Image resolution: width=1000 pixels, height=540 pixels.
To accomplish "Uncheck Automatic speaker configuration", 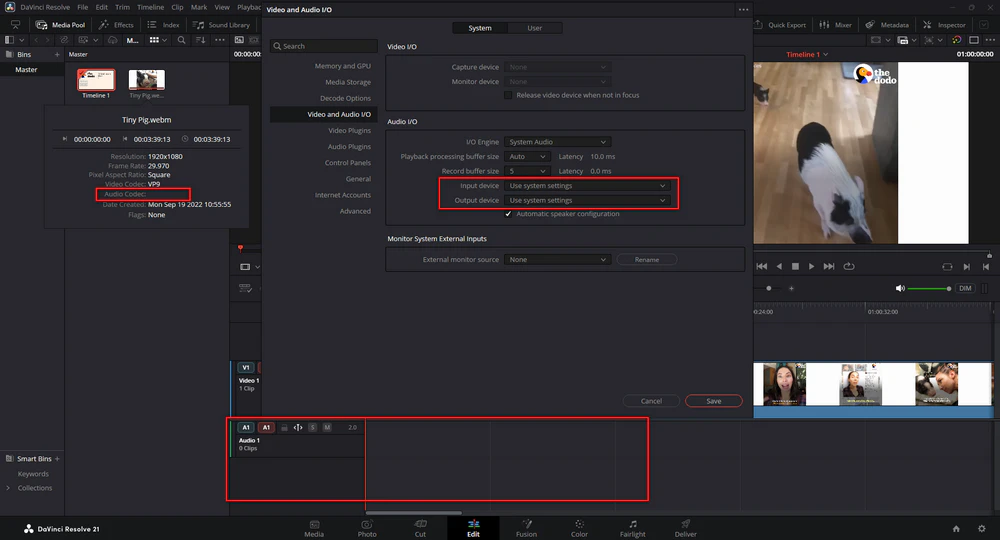I will tap(508, 214).
